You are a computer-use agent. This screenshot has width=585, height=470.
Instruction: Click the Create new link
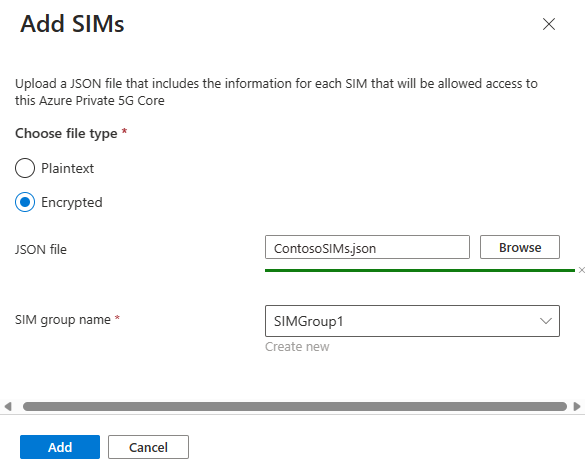tap(297, 347)
